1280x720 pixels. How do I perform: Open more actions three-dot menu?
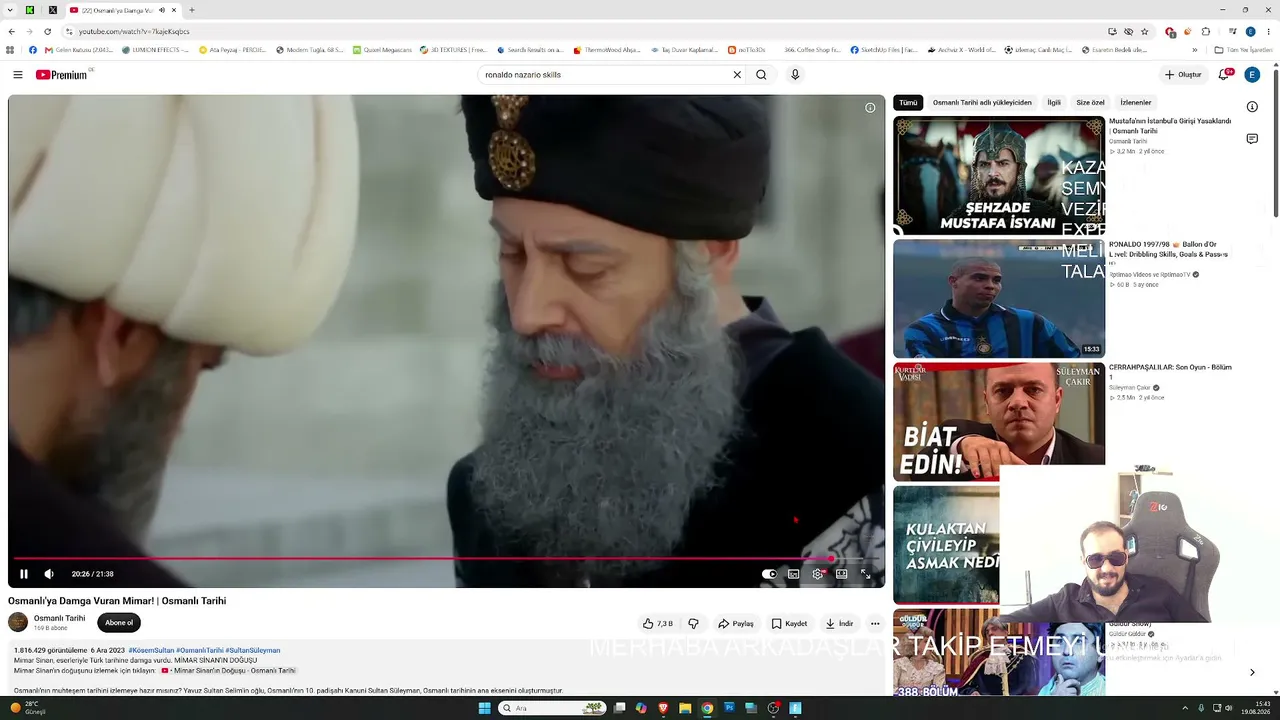[875, 624]
